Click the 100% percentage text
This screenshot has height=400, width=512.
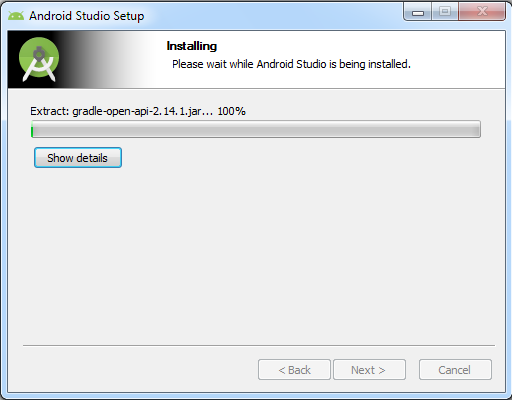point(231,111)
